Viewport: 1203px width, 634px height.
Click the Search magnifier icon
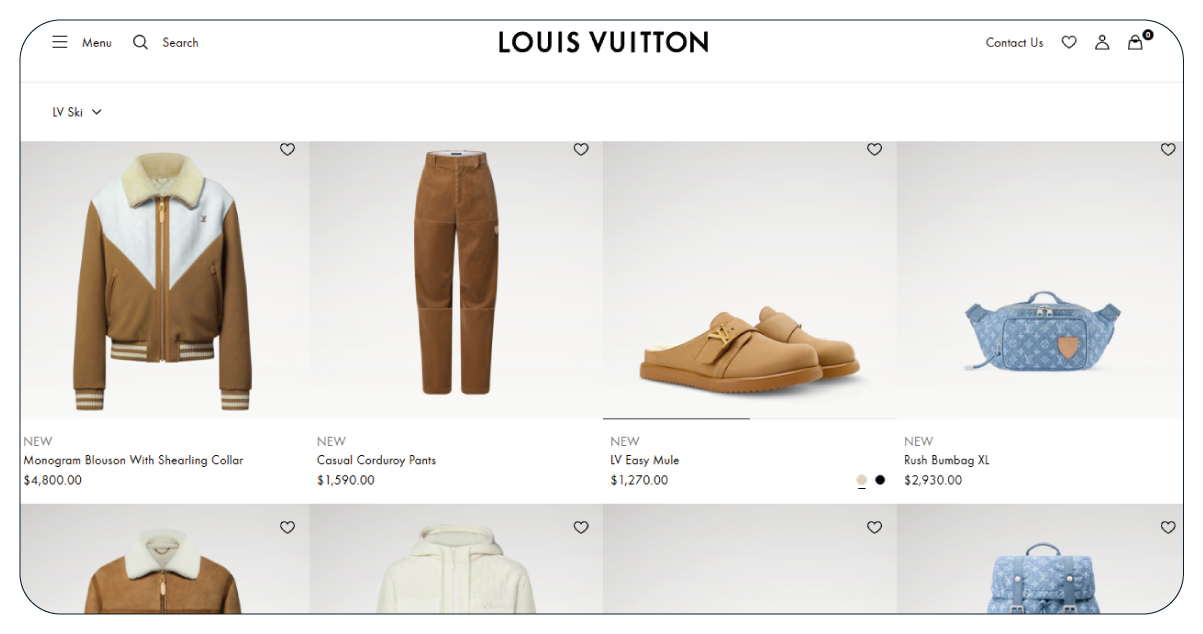(x=141, y=42)
